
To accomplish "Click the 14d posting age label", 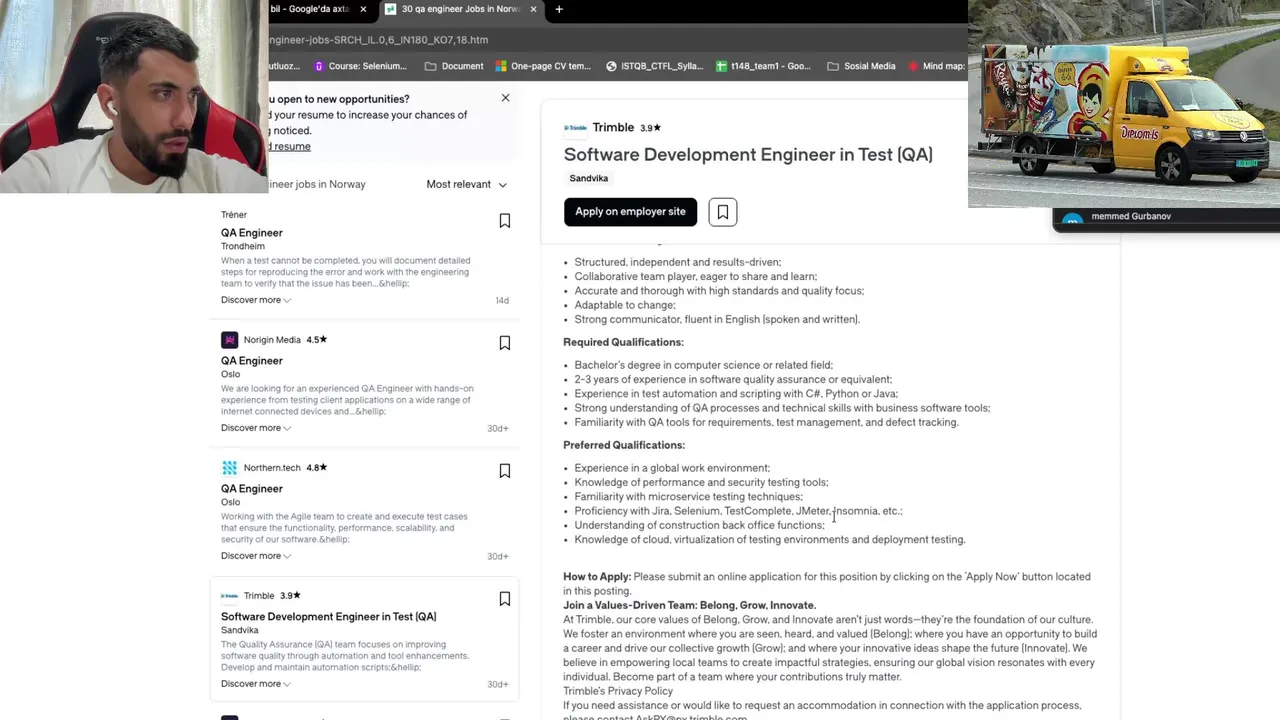I will tap(502, 300).
